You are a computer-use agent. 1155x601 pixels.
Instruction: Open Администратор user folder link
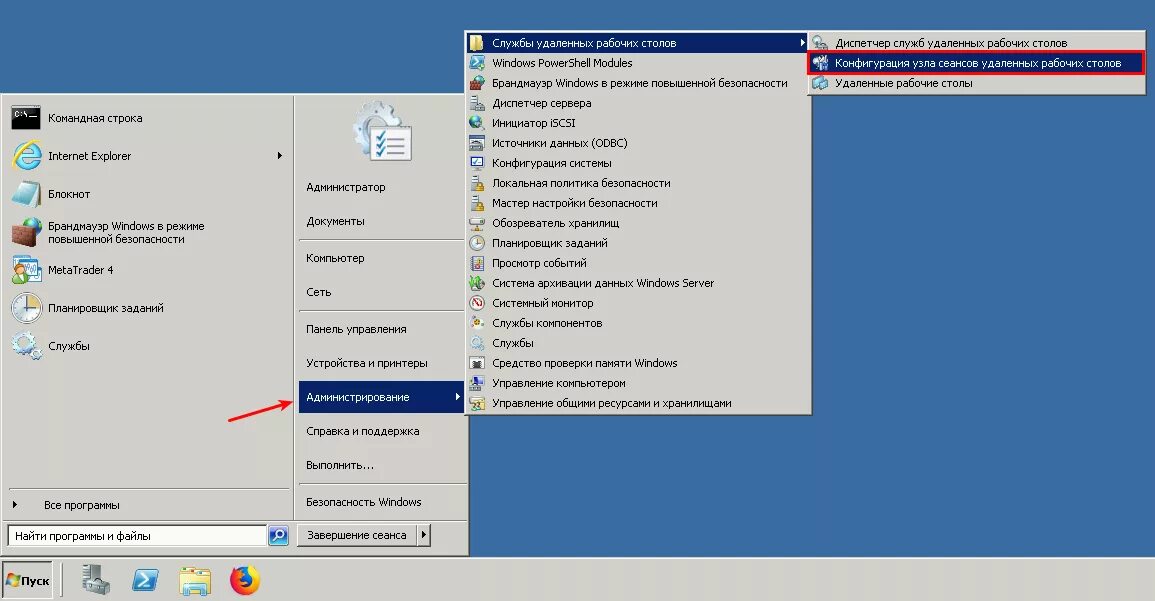point(345,187)
